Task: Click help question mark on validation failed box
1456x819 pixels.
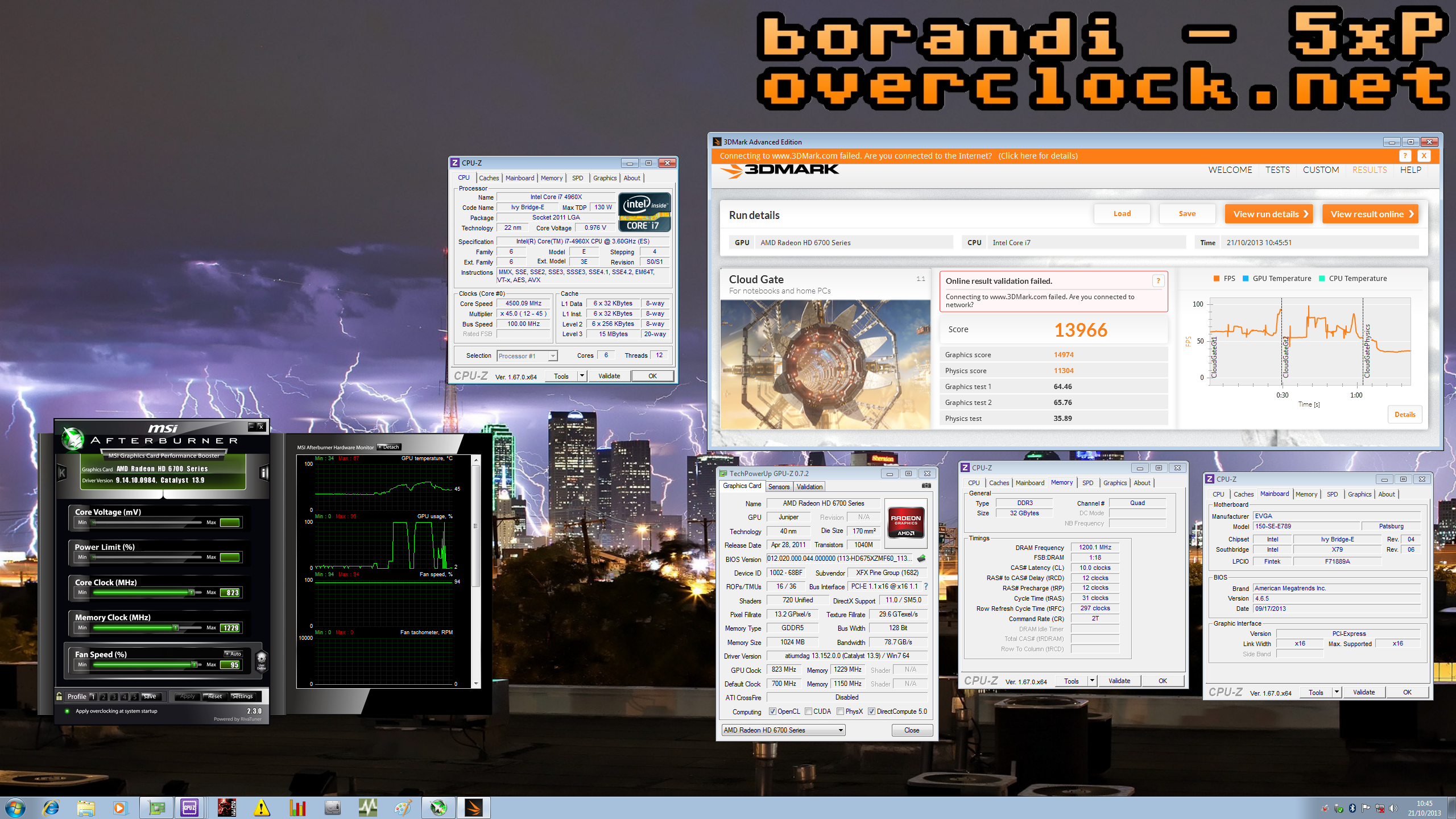Action: click(1158, 280)
